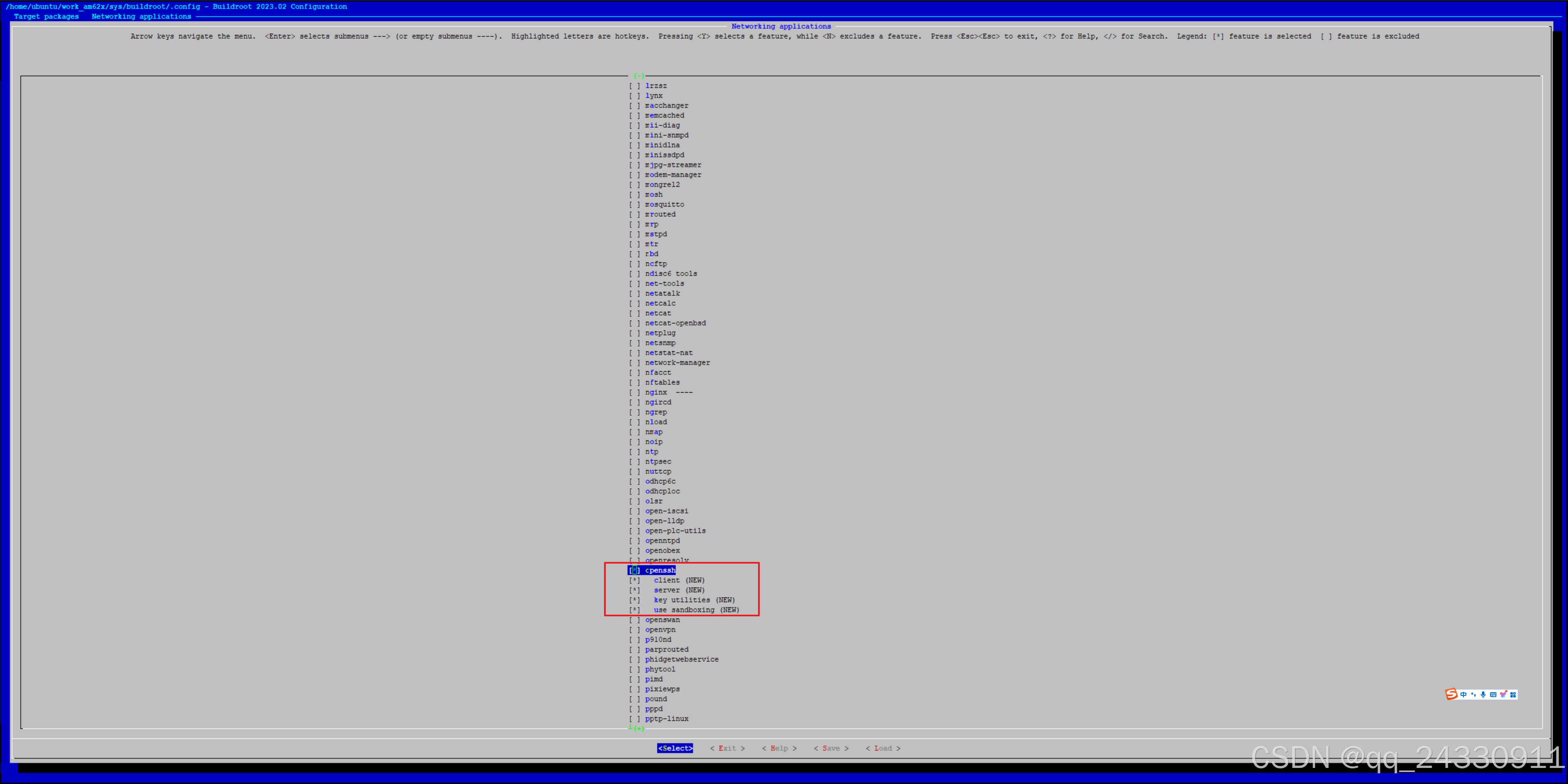Viewport: 1568px width, 784px height.
Task: Disable the openssh server option
Action: point(634,590)
